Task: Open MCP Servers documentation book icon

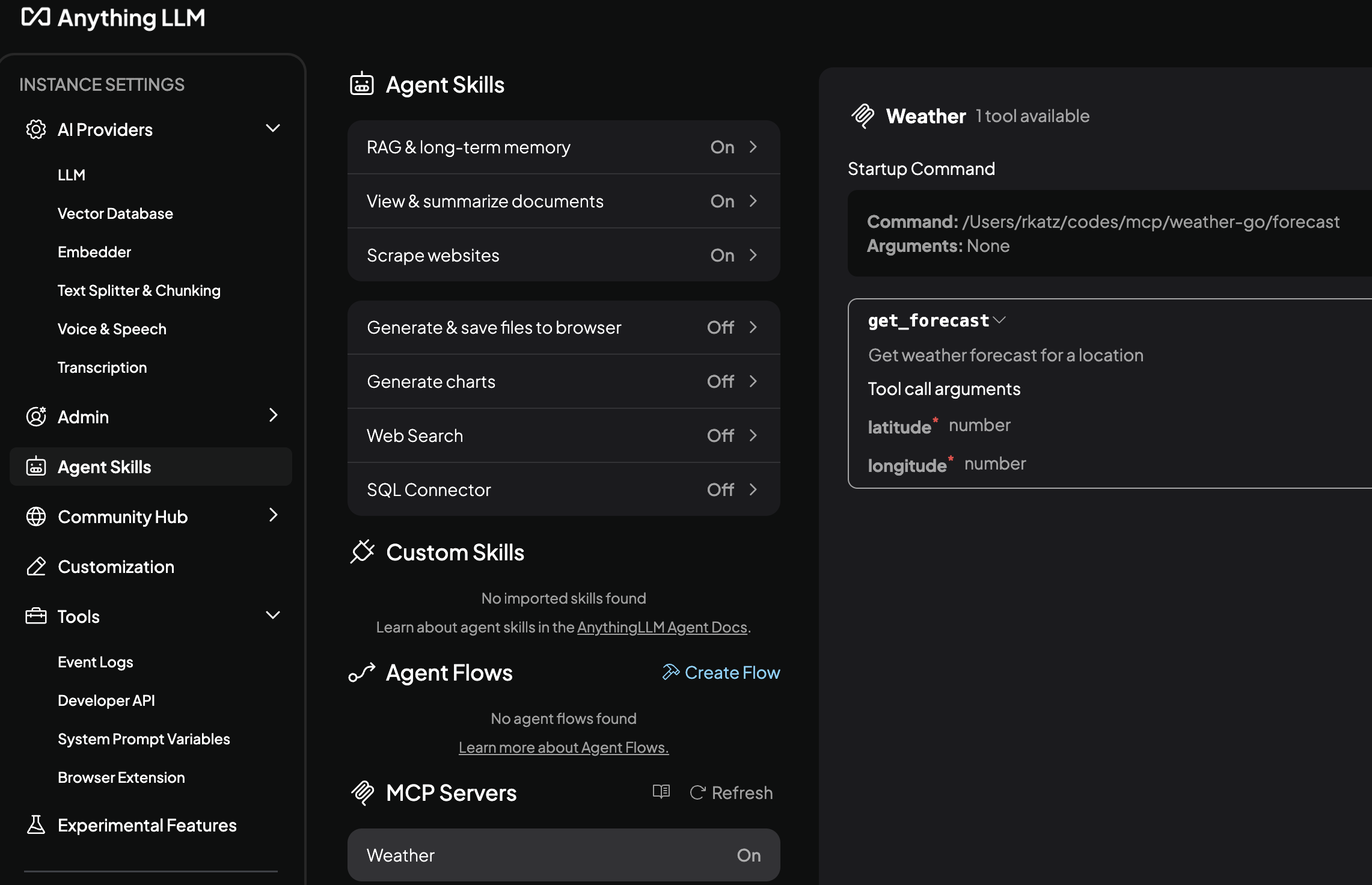Action: 661,792
